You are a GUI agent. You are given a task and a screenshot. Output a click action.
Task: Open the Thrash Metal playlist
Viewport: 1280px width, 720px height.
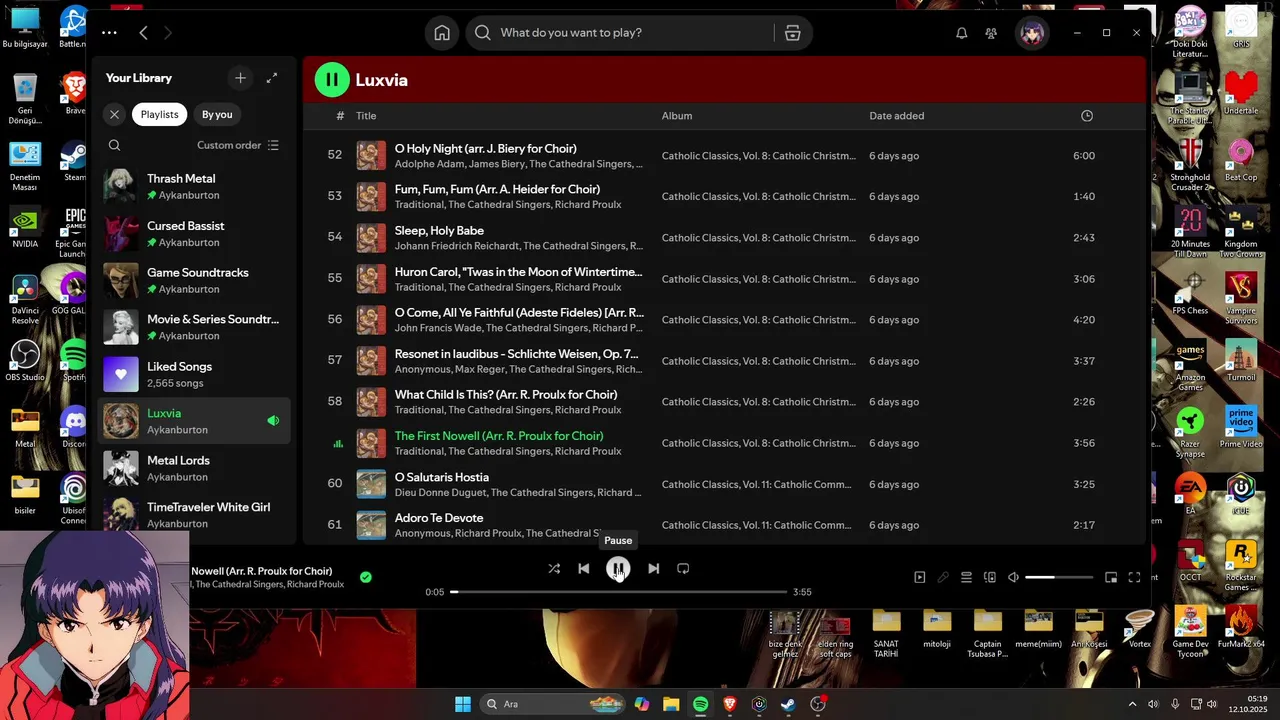(x=194, y=187)
